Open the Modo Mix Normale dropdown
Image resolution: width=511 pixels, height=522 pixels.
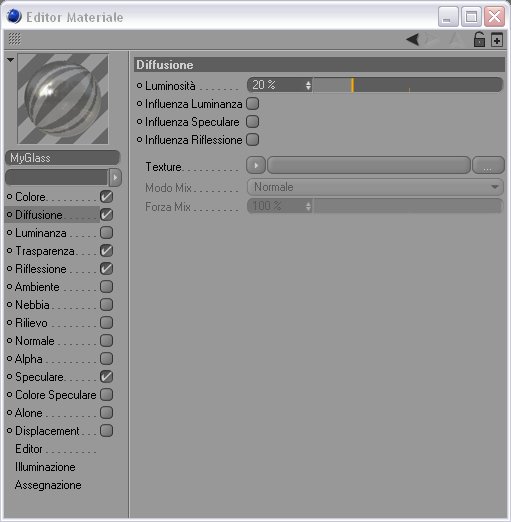(x=375, y=187)
